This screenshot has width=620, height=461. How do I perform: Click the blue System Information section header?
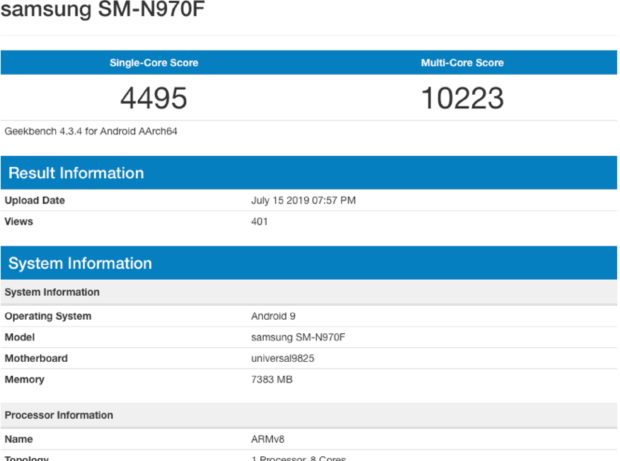[x=309, y=263]
